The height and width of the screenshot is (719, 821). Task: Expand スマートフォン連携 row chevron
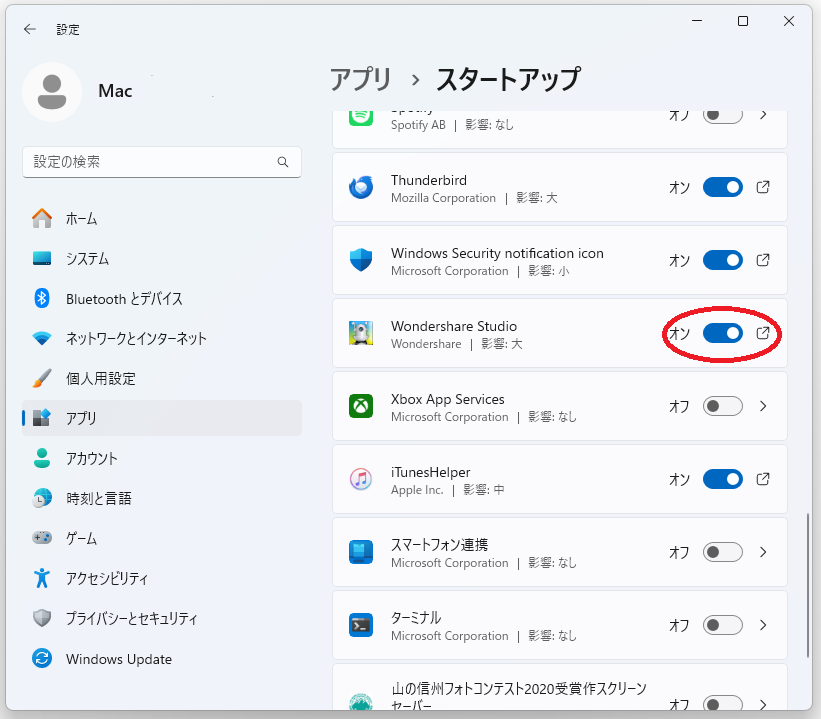click(x=763, y=552)
